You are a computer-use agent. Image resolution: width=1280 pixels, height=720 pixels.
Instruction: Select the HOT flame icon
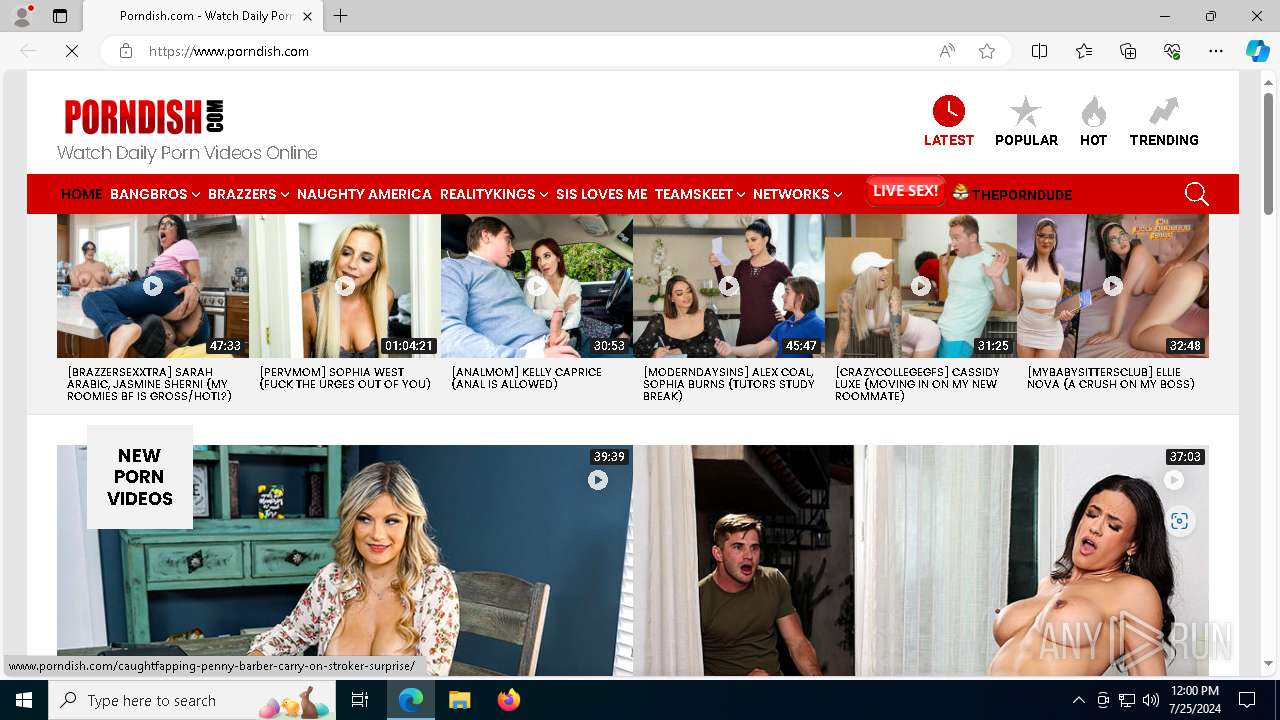tap(1093, 111)
